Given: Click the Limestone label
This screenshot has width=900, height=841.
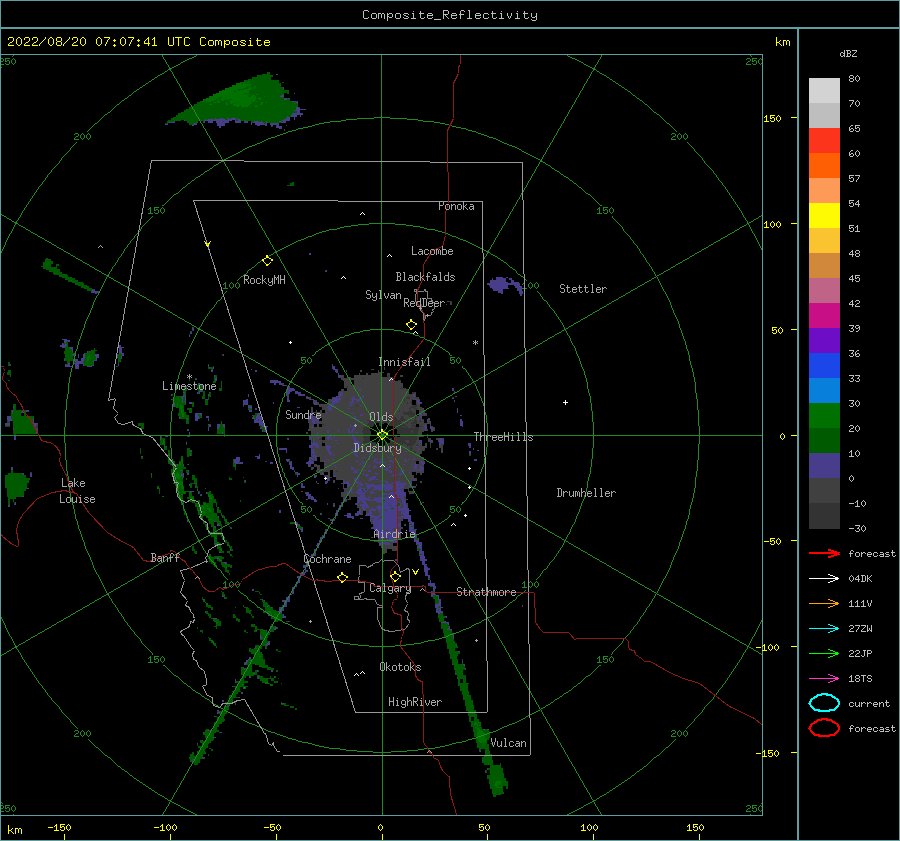Looking at the screenshot, I should tap(189, 386).
